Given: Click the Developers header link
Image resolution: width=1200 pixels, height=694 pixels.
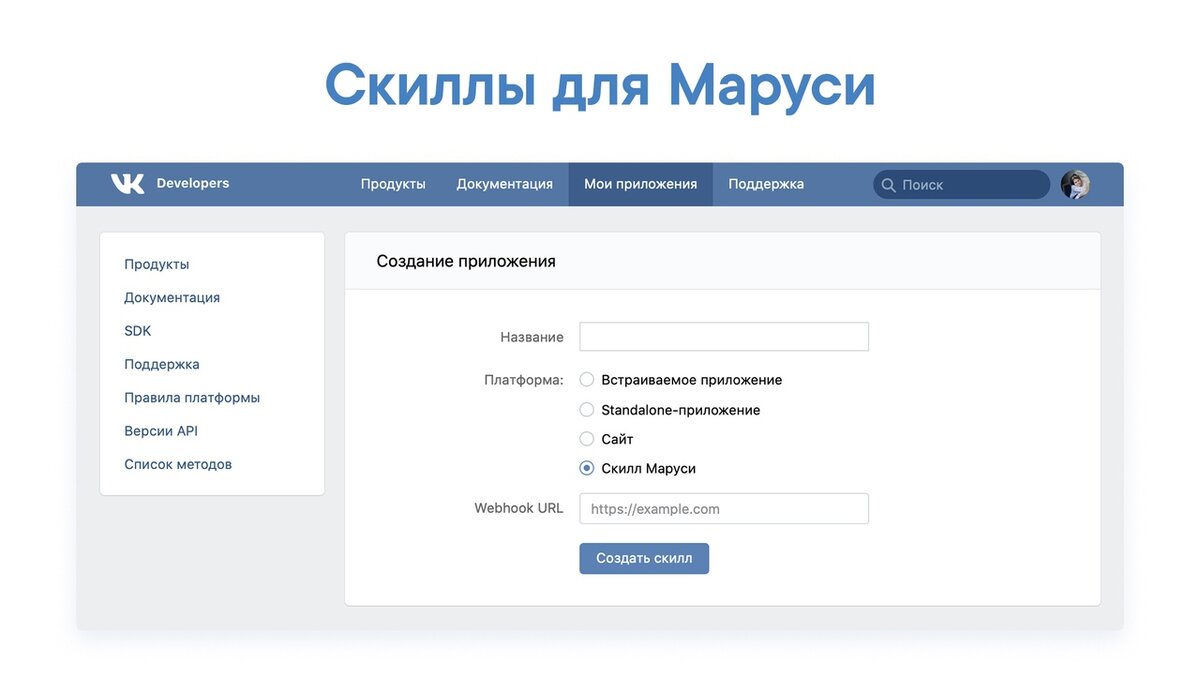Looking at the screenshot, I should click(193, 183).
